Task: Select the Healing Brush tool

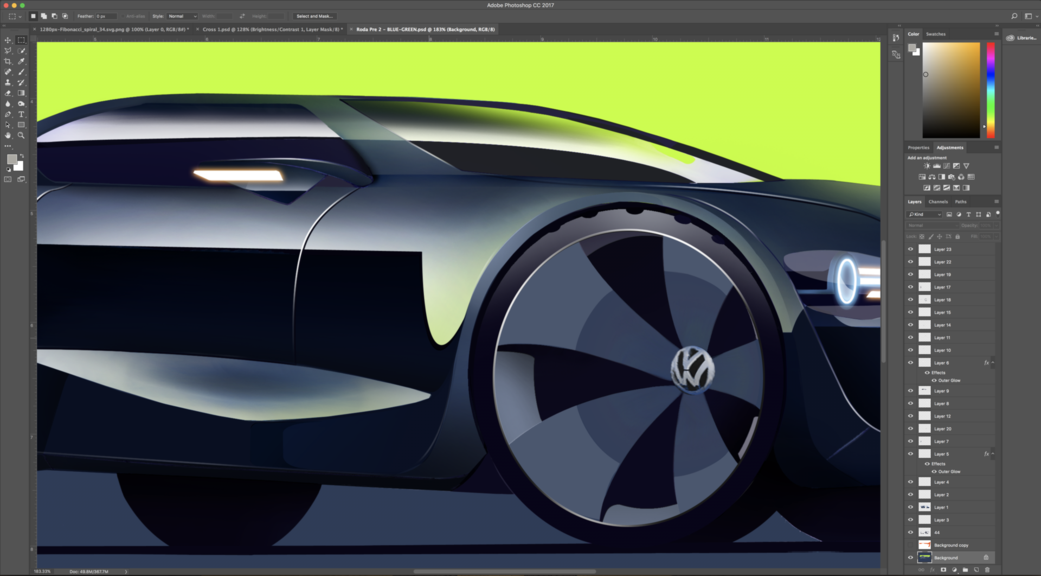Action: pyautogui.click(x=8, y=72)
